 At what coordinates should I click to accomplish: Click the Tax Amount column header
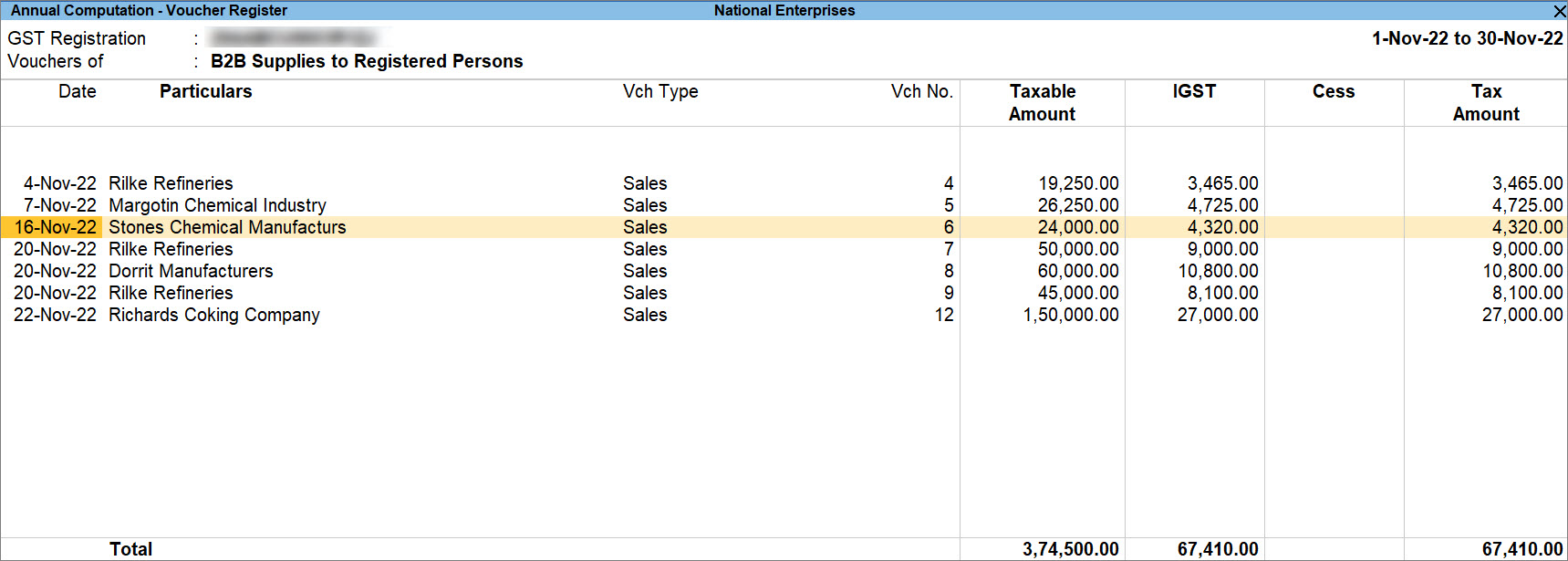click(1486, 102)
